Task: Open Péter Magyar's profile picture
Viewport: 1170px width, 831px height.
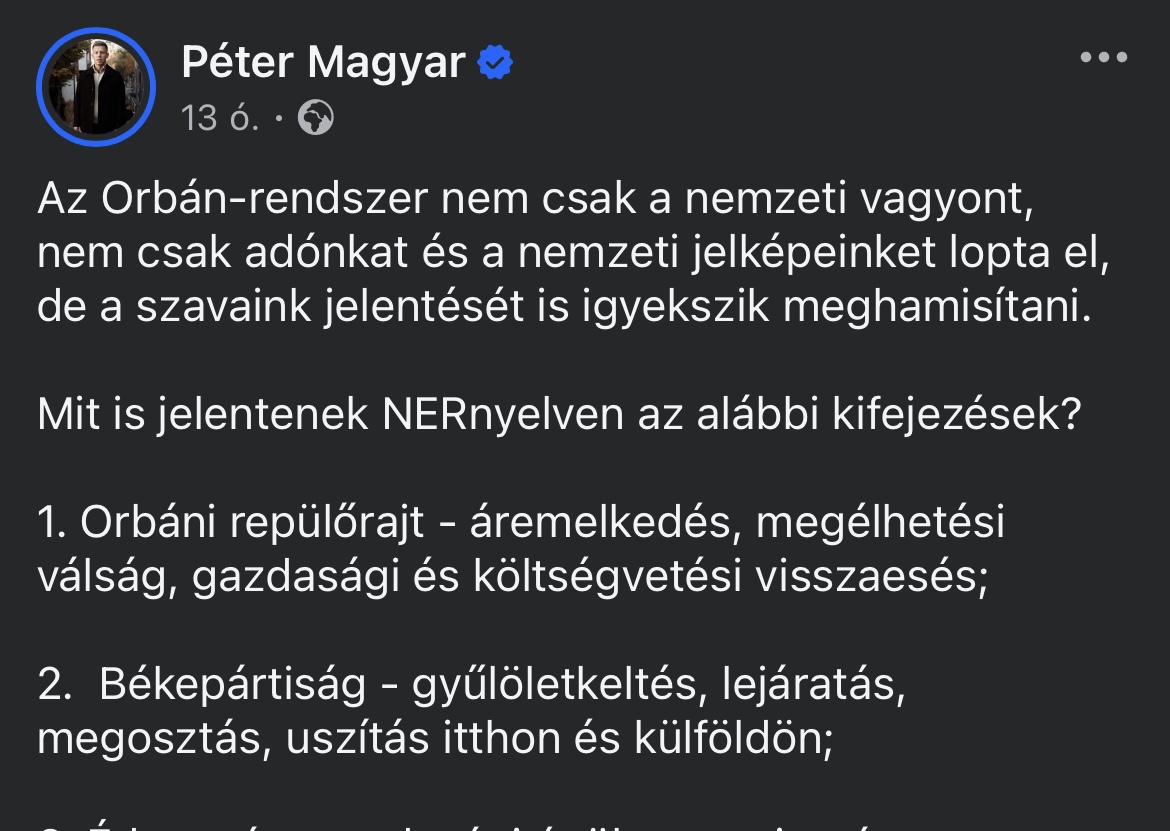Action: (96, 87)
